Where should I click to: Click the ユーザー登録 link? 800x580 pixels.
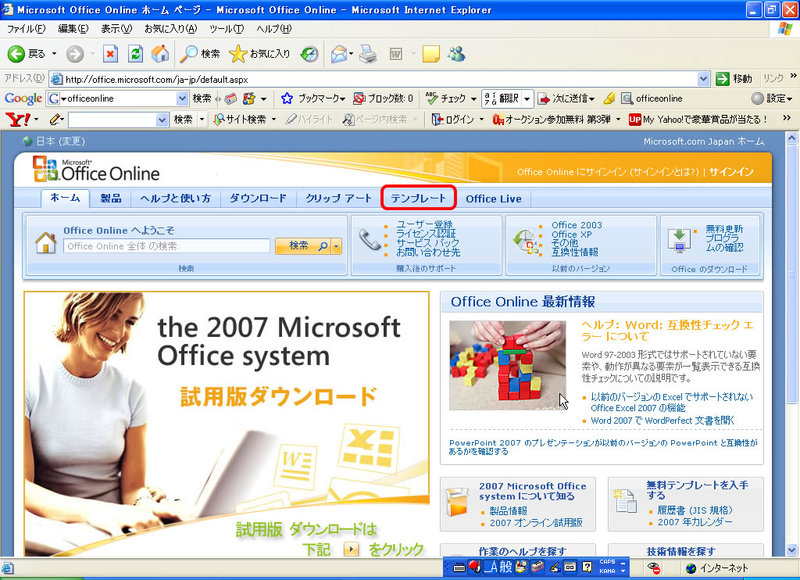coord(424,224)
